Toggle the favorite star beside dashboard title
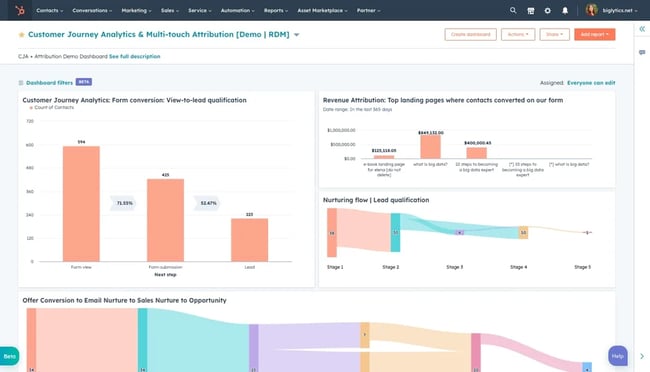The width and height of the screenshot is (650, 372). [x=22, y=35]
